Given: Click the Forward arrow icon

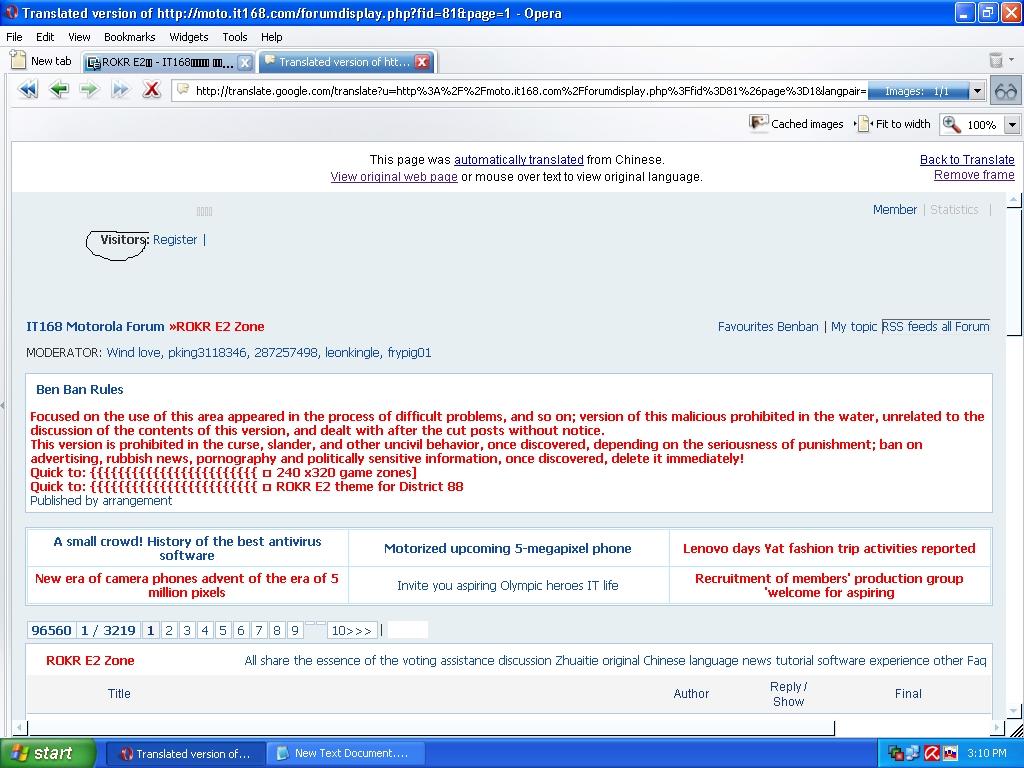Looking at the screenshot, I should click(x=89, y=89).
